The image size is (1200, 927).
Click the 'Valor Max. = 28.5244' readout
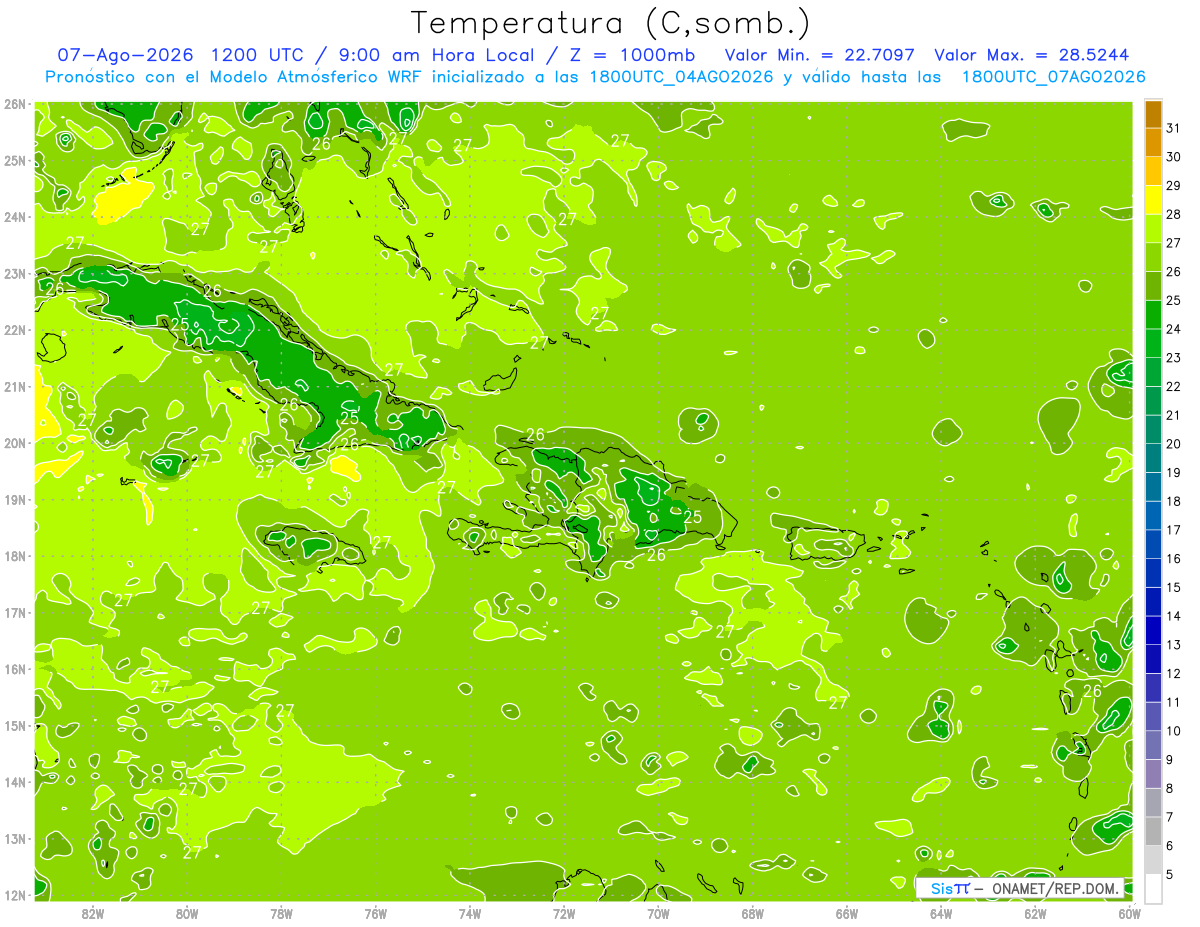click(x=1031, y=56)
